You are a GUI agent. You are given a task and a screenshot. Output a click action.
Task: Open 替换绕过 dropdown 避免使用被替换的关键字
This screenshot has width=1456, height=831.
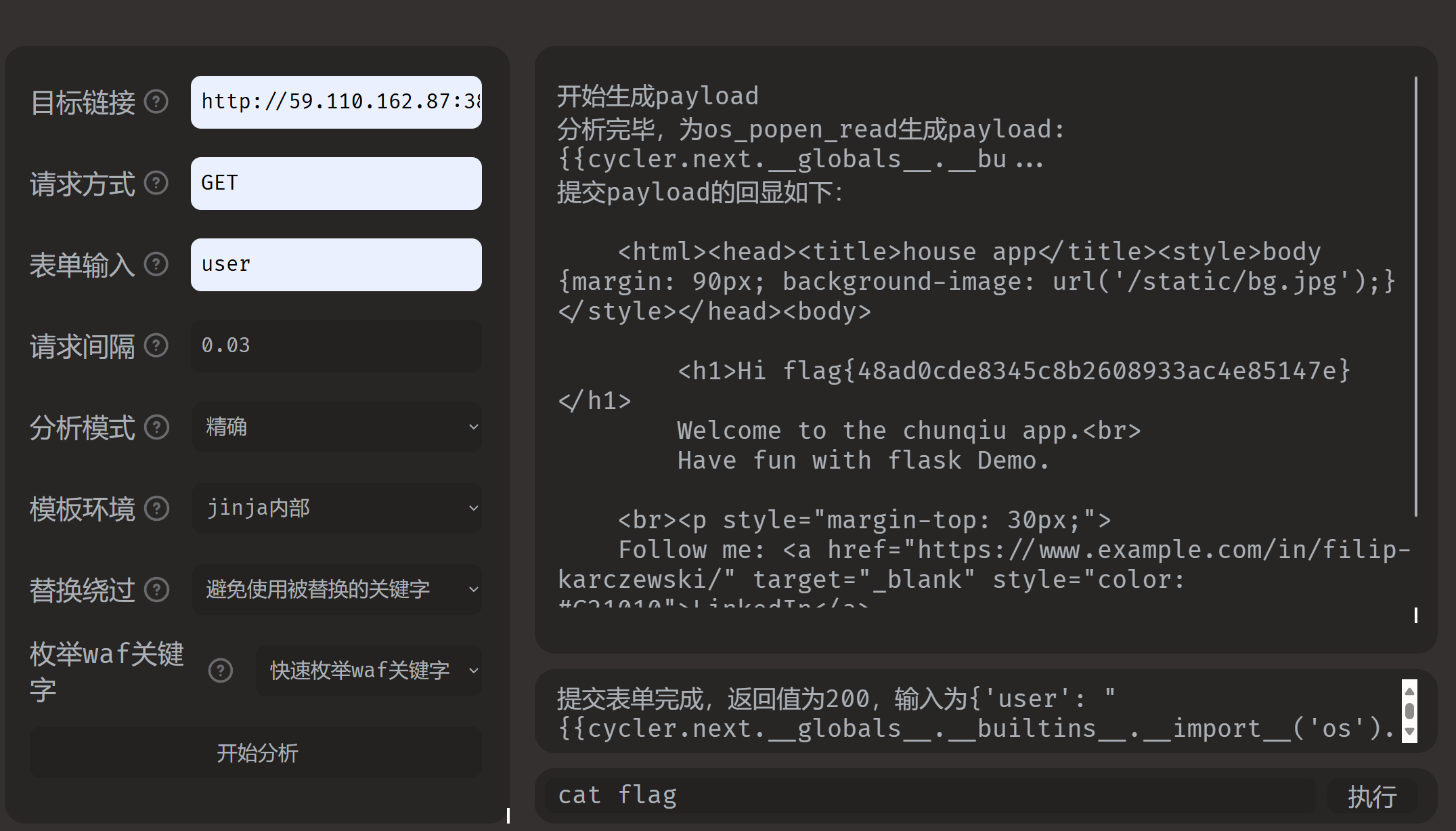tap(336, 589)
